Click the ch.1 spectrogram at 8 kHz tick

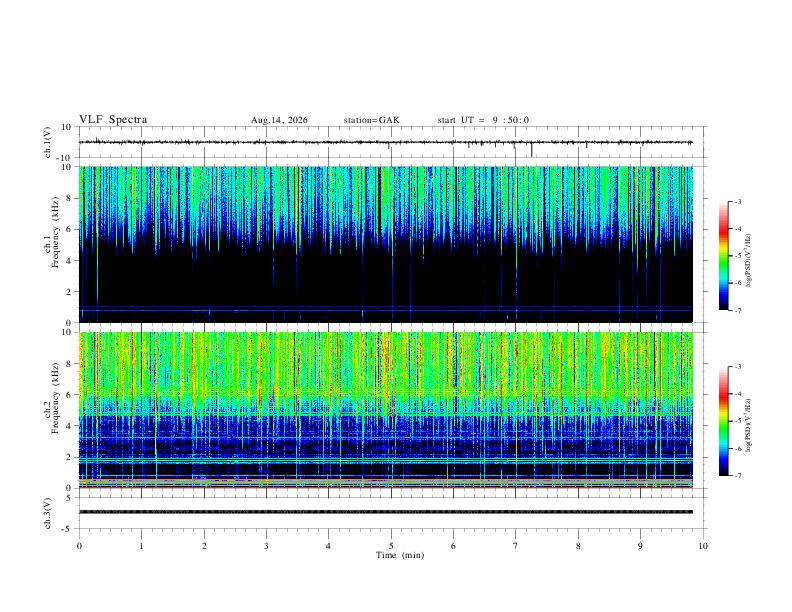[x=69, y=198]
